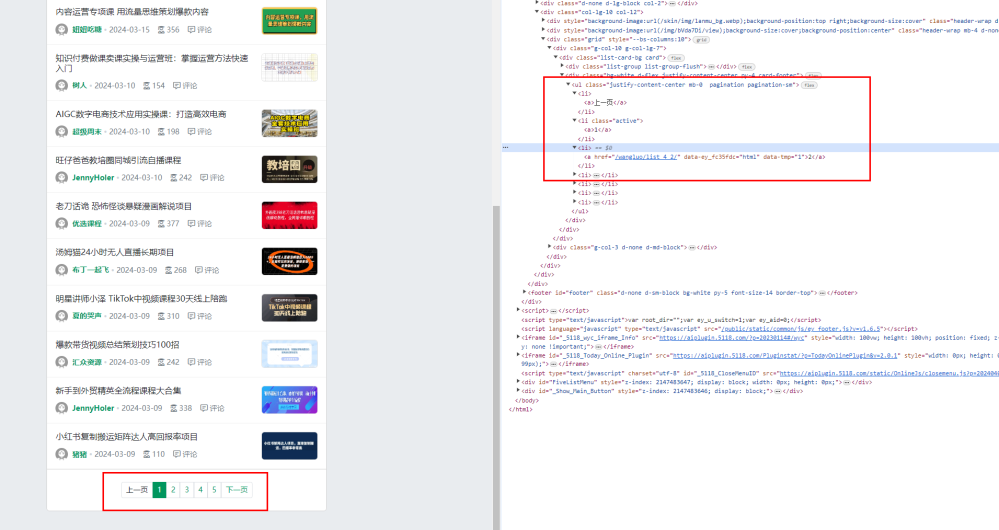Image resolution: width=999 pixels, height=530 pixels.
Task: Click ellipsis badge in g-col-3 d-none d-md-block div
Action: click(692, 248)
